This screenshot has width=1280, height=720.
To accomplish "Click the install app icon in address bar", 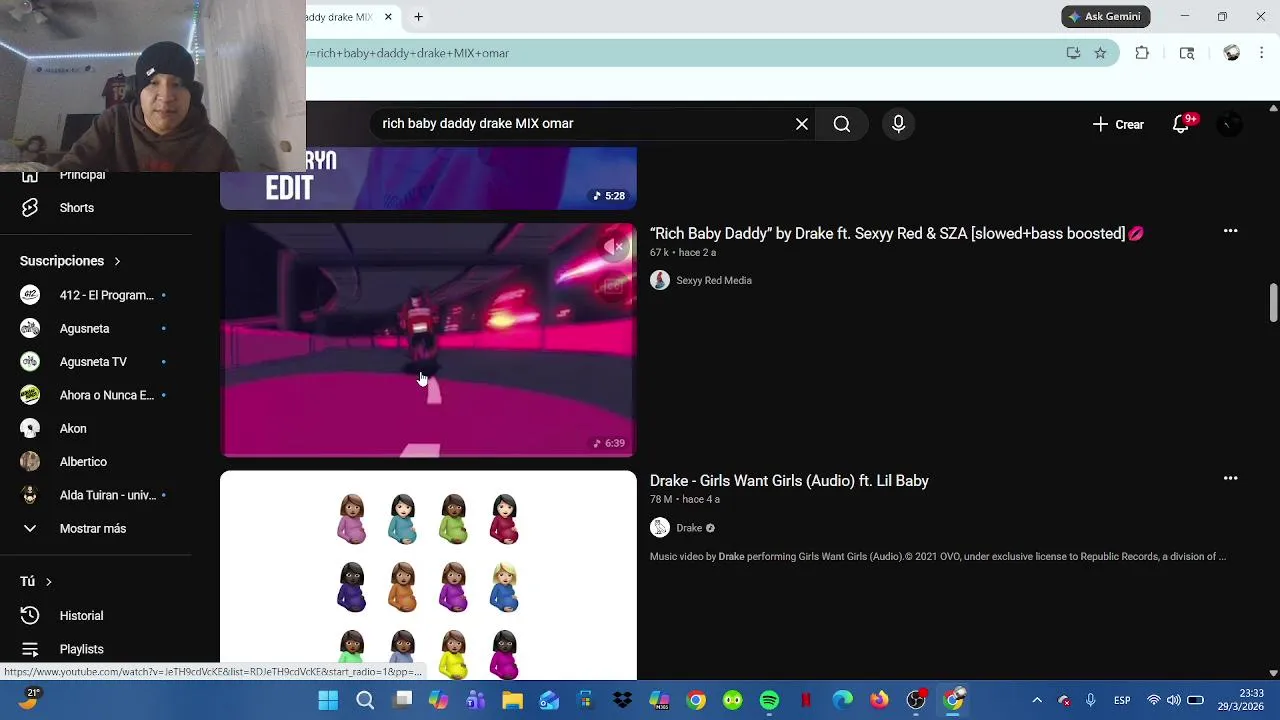I will click(1073, 53).
